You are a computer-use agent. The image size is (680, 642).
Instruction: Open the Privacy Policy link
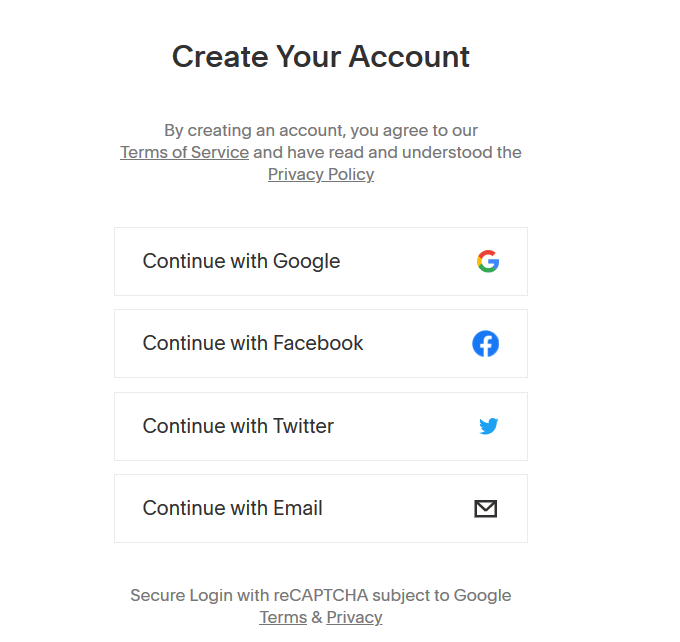pos(321,174)
